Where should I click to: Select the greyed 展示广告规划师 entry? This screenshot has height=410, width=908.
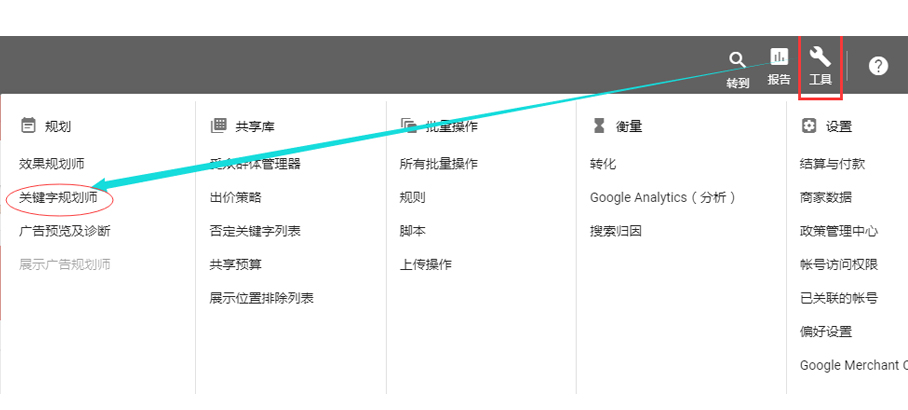pyautogui.click(x=64, y=265)
